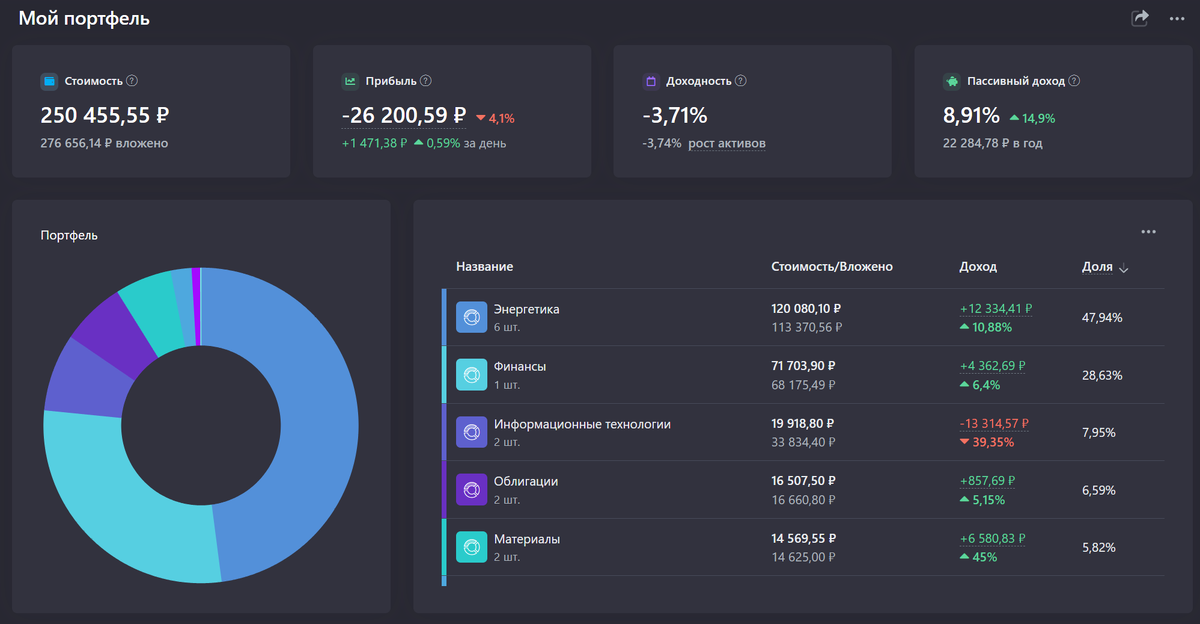Click the Облигации sector icon

pos(471,489)
